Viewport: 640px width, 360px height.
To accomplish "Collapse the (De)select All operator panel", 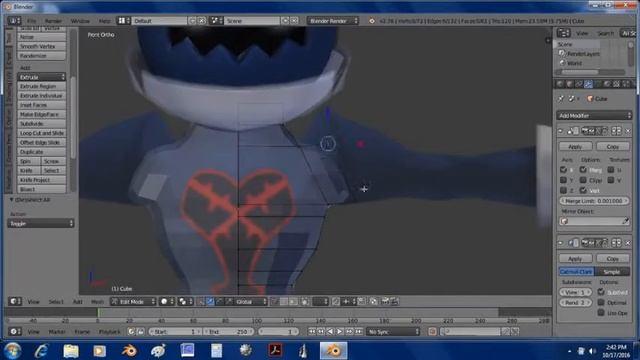I will coord(12,200).
